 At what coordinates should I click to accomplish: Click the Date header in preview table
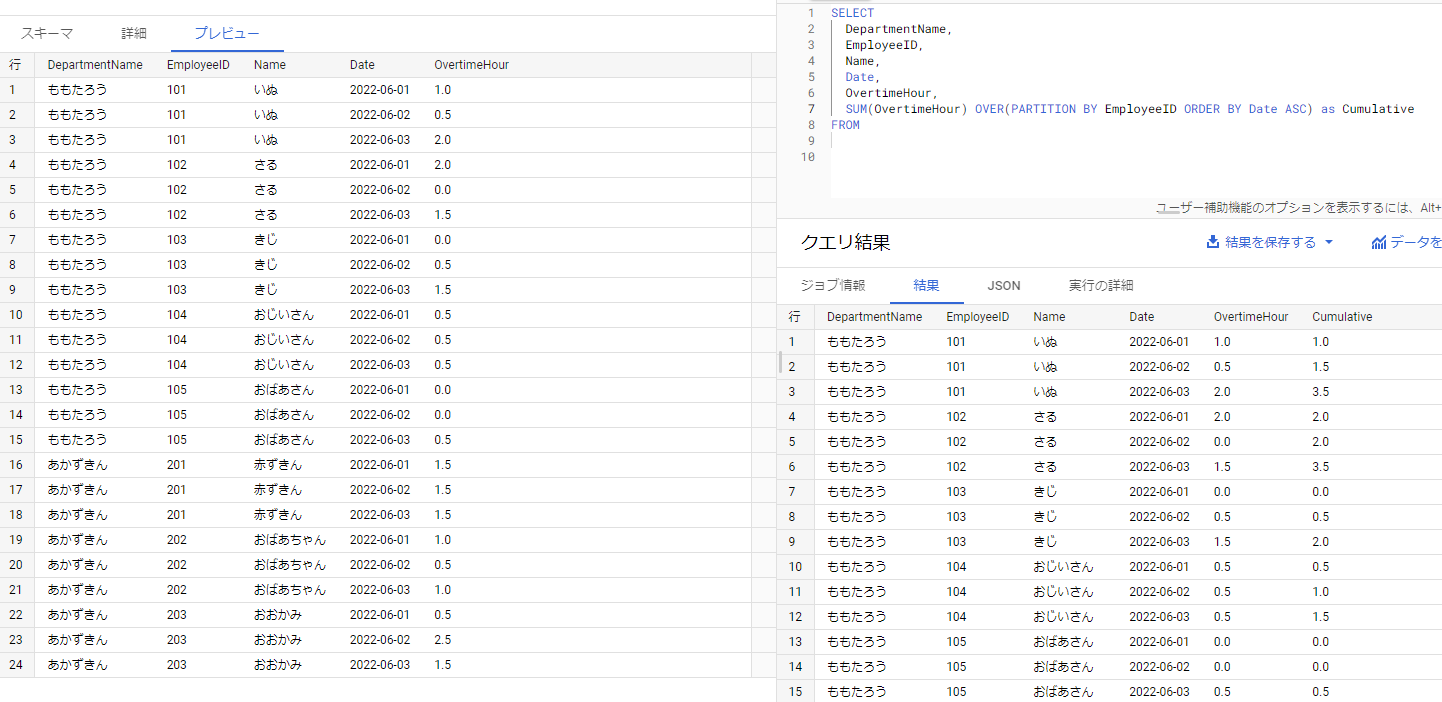(x=362, y=65)
